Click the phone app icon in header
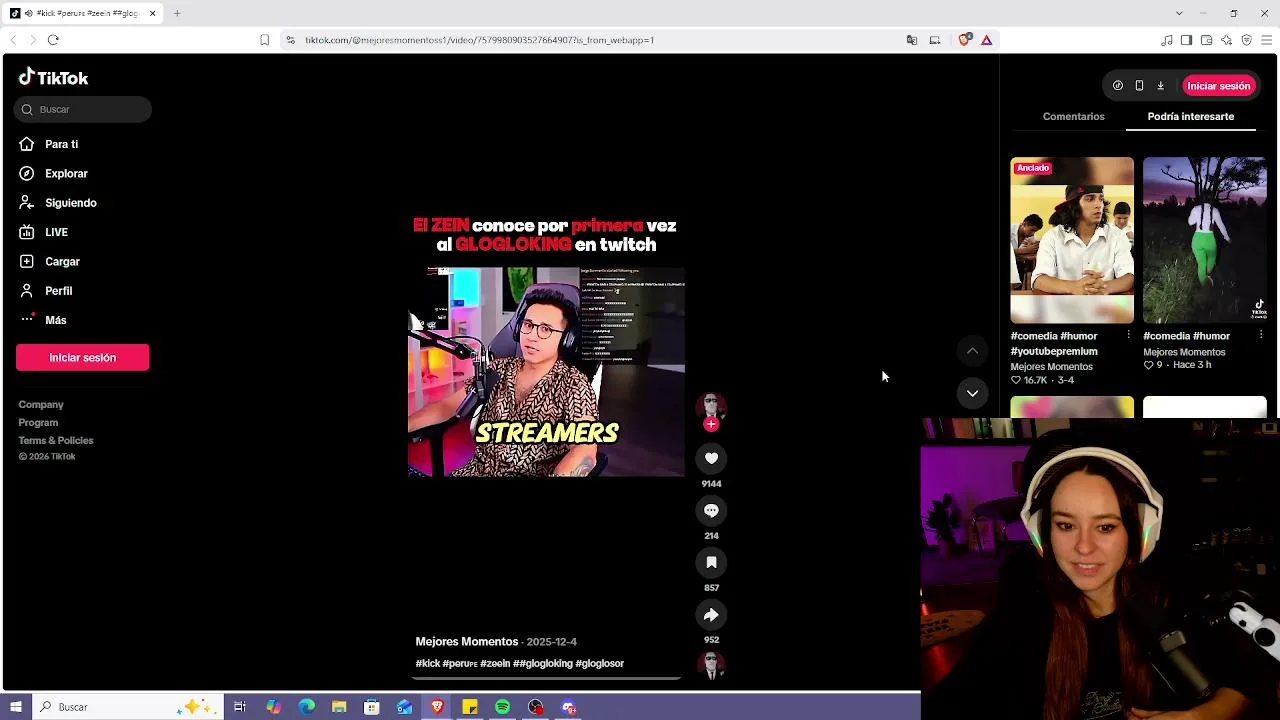 point(1139,86)
